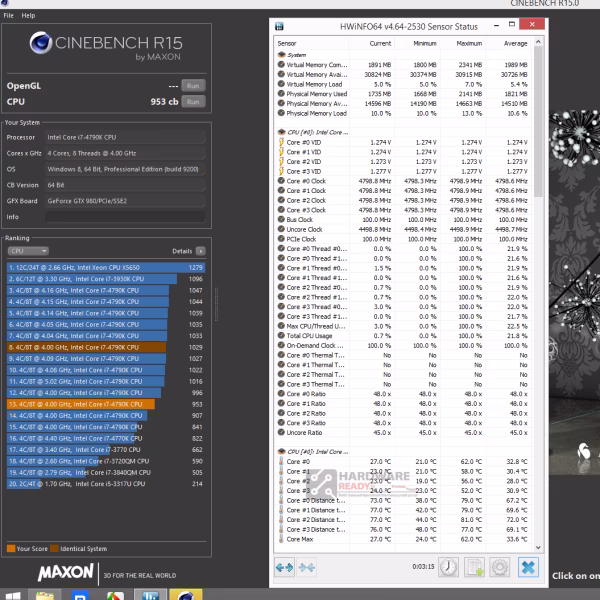Click the Windows Start button

pyautogui.click(x=13, y=596)
